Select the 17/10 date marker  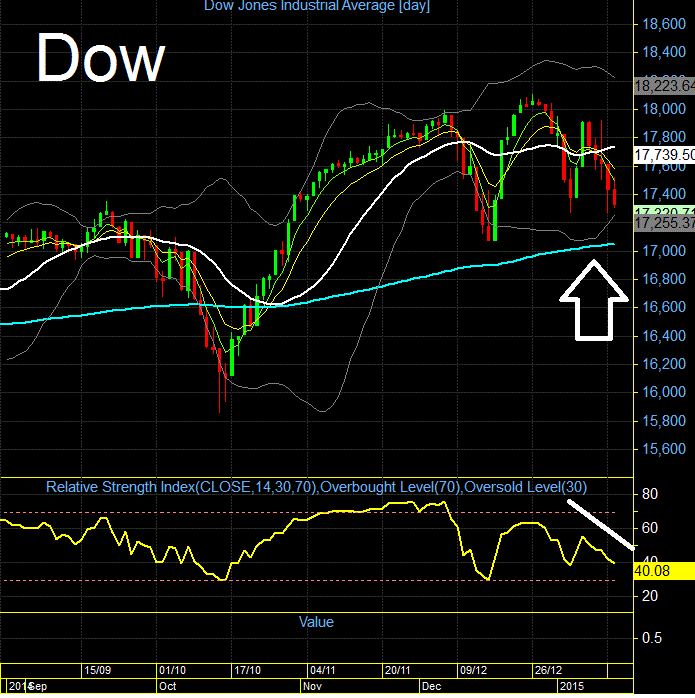pos(248,670)
